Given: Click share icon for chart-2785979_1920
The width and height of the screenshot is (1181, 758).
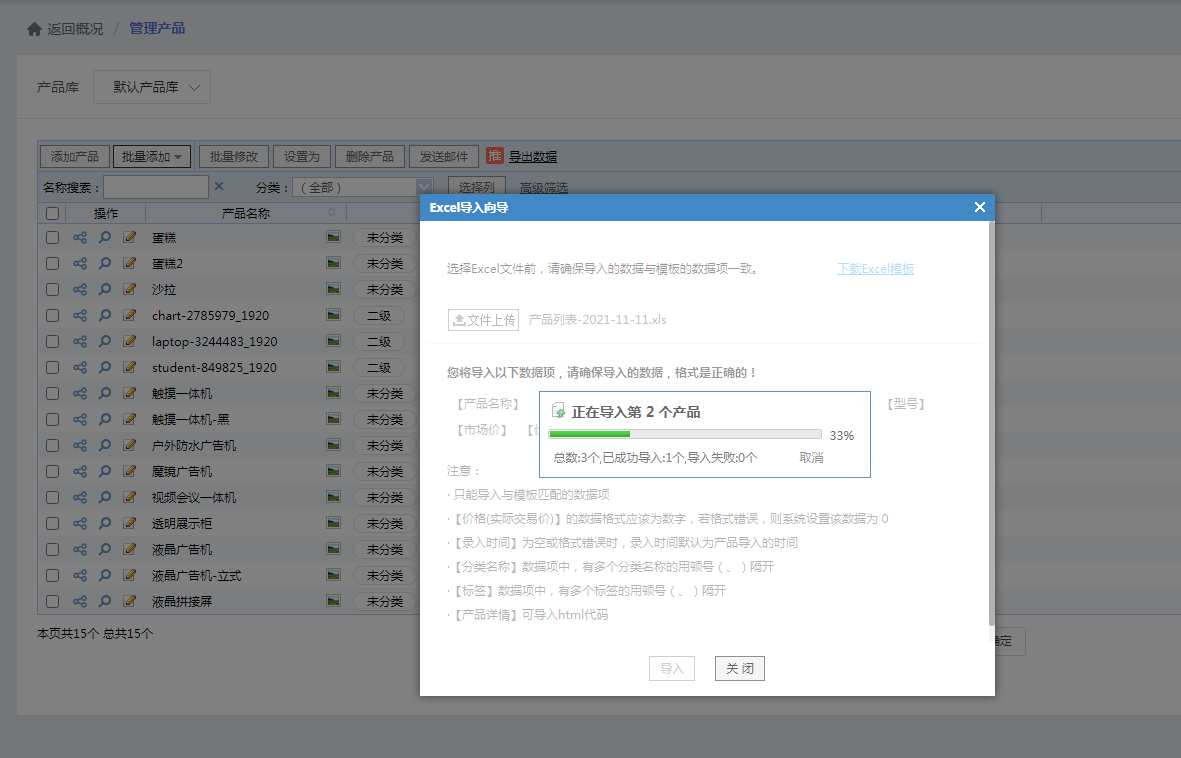Looking at the screenshot, I should pyautogui.click(x=80, y=315).
